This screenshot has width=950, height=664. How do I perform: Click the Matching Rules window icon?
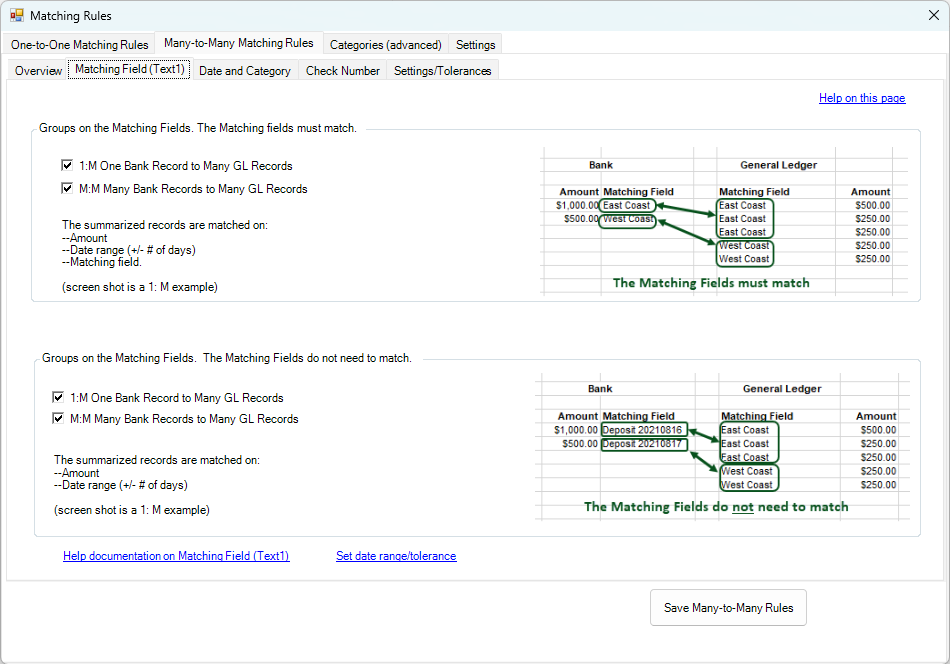tap(16, 16)
